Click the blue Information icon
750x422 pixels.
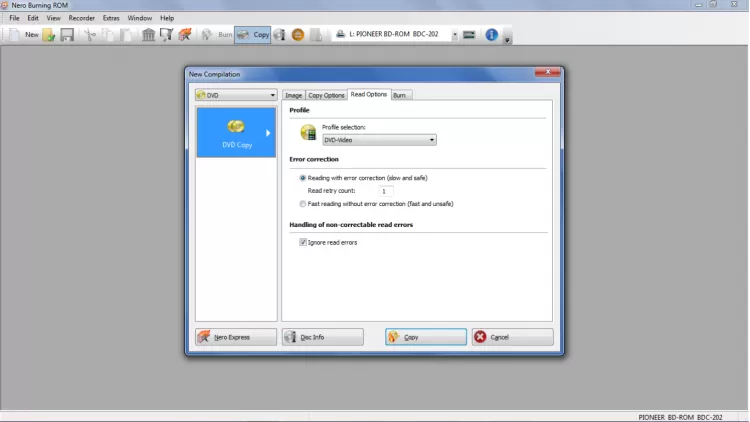[491, 34]
